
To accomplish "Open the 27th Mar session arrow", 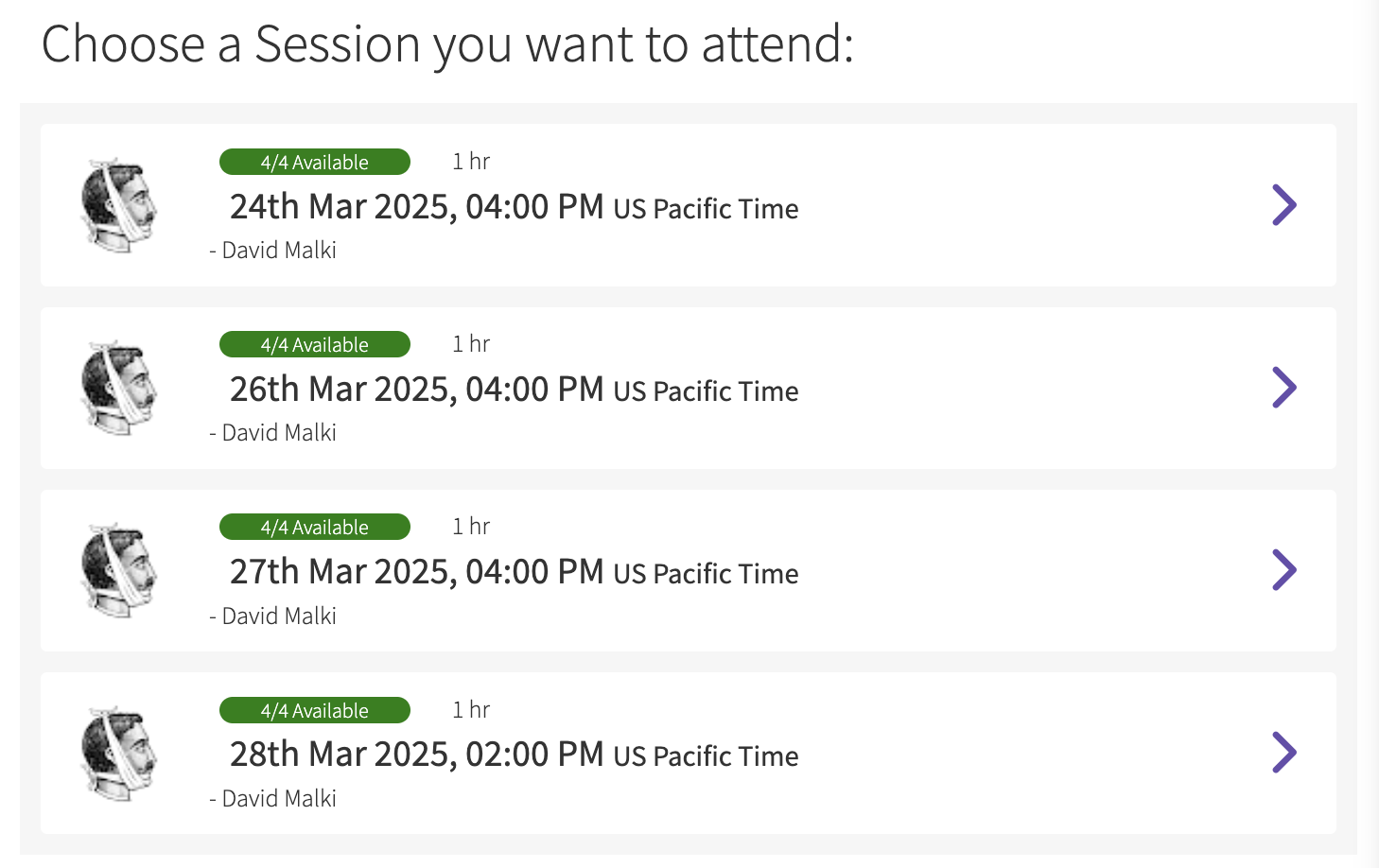I will click(1283, 570).
